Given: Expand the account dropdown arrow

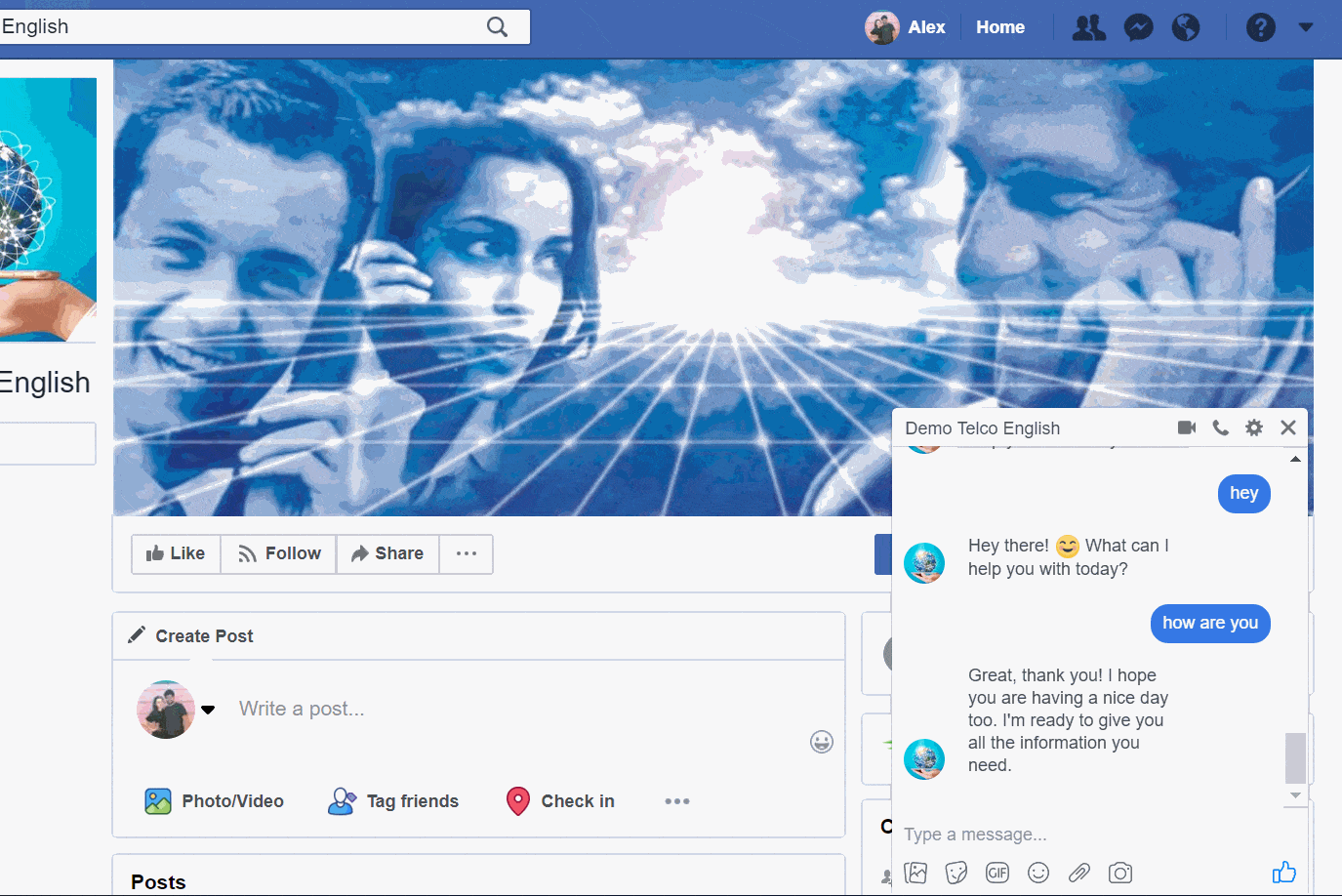Looking at the screenshot, I should (1306, 27).
